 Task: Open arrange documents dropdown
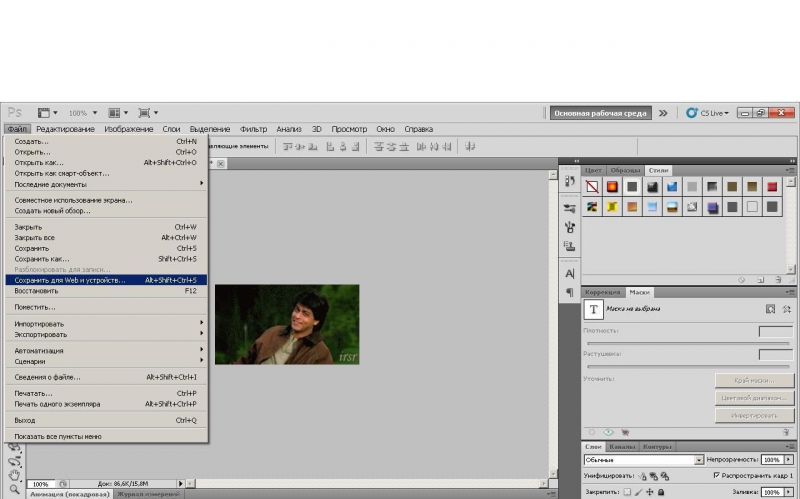click(x=118, y=113)
